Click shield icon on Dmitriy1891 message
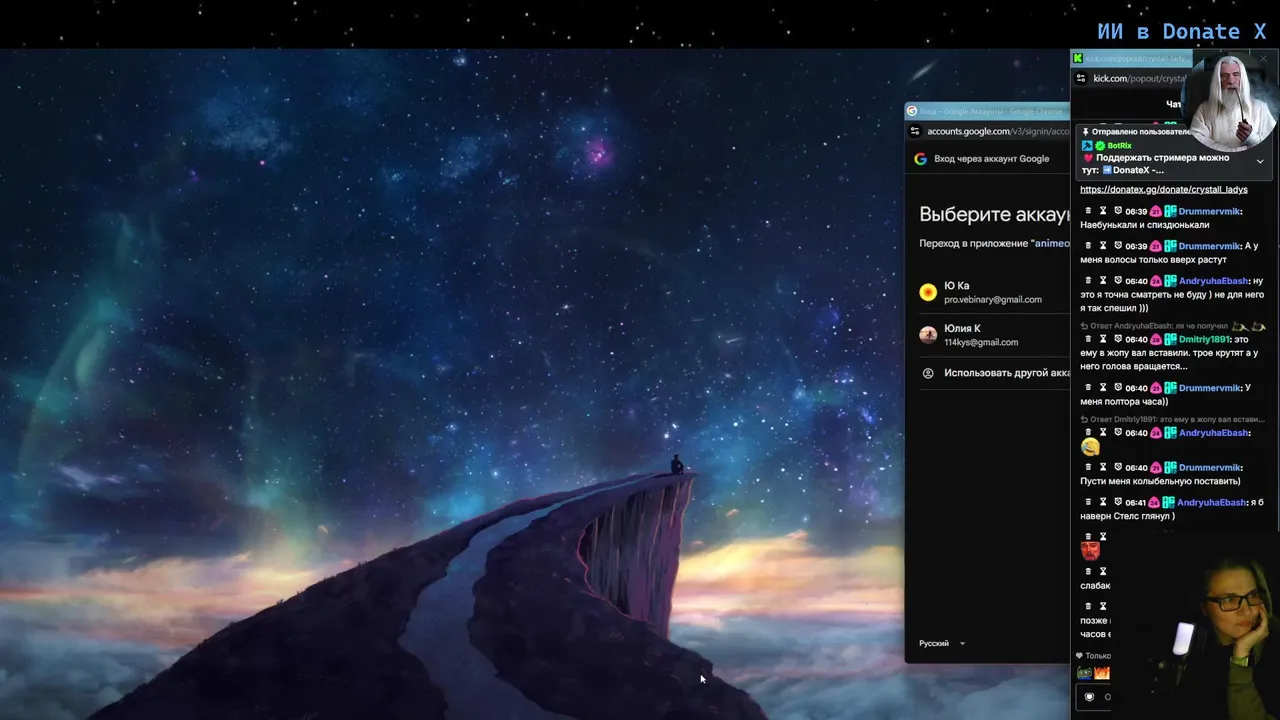Screen dimensions: 1280x720 click(1118, 339)
